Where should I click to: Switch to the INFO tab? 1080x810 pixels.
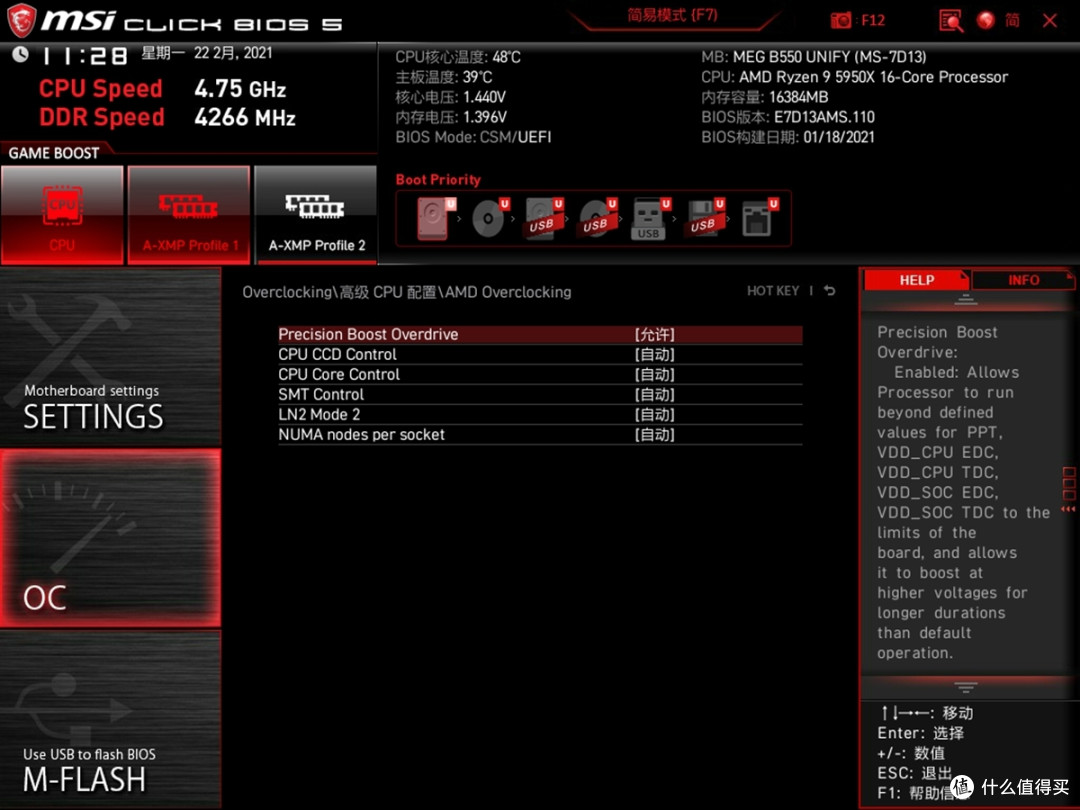coord(1024,280)
